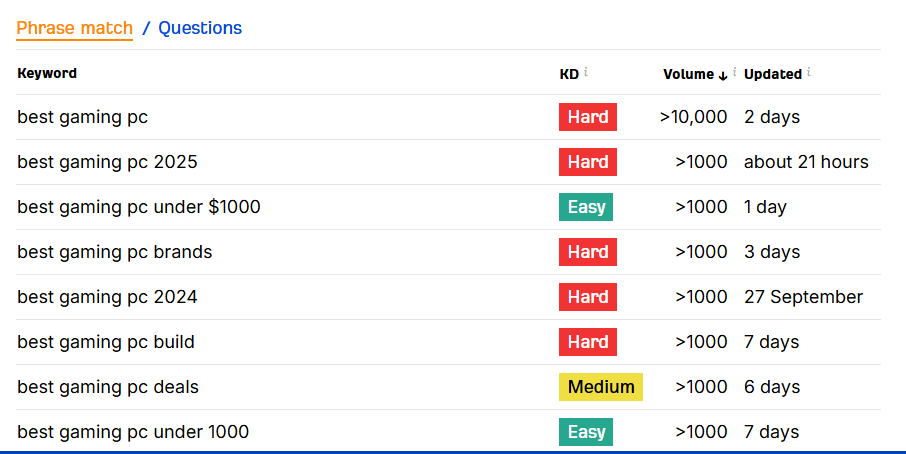Click the yellow Medium difficulty badge
Image resolution: width=906 pixels, height=454 pixels.
[601, 387]
